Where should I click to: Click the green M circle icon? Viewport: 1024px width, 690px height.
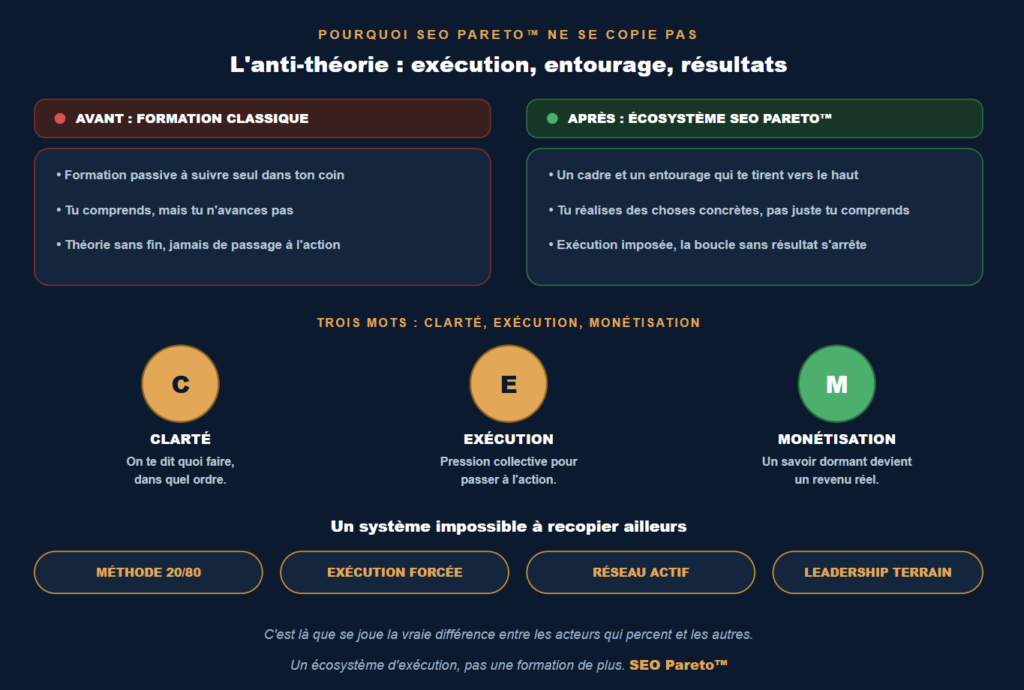coord(837,384)
